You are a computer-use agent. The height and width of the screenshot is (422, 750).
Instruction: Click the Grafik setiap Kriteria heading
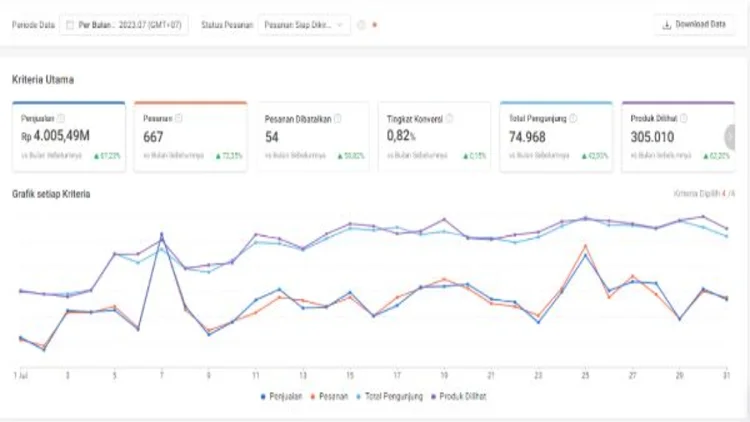click(51, 194)
